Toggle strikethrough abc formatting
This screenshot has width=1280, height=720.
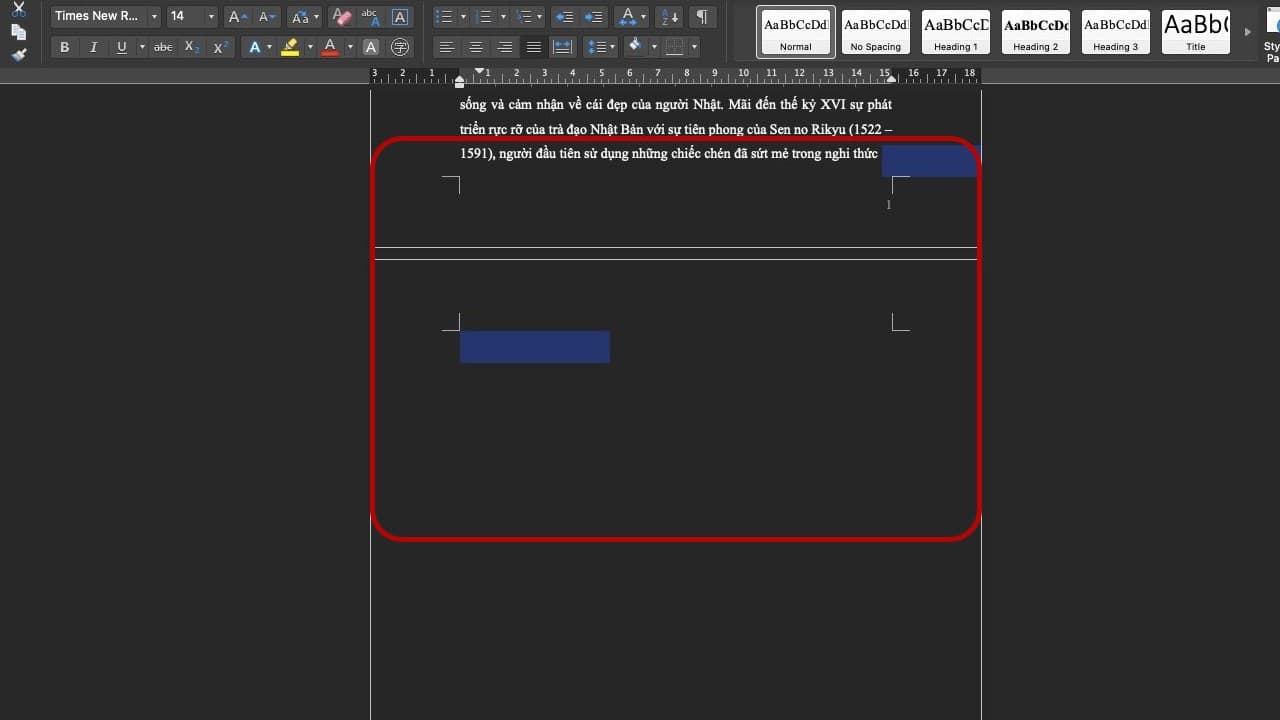coord(163,47)
